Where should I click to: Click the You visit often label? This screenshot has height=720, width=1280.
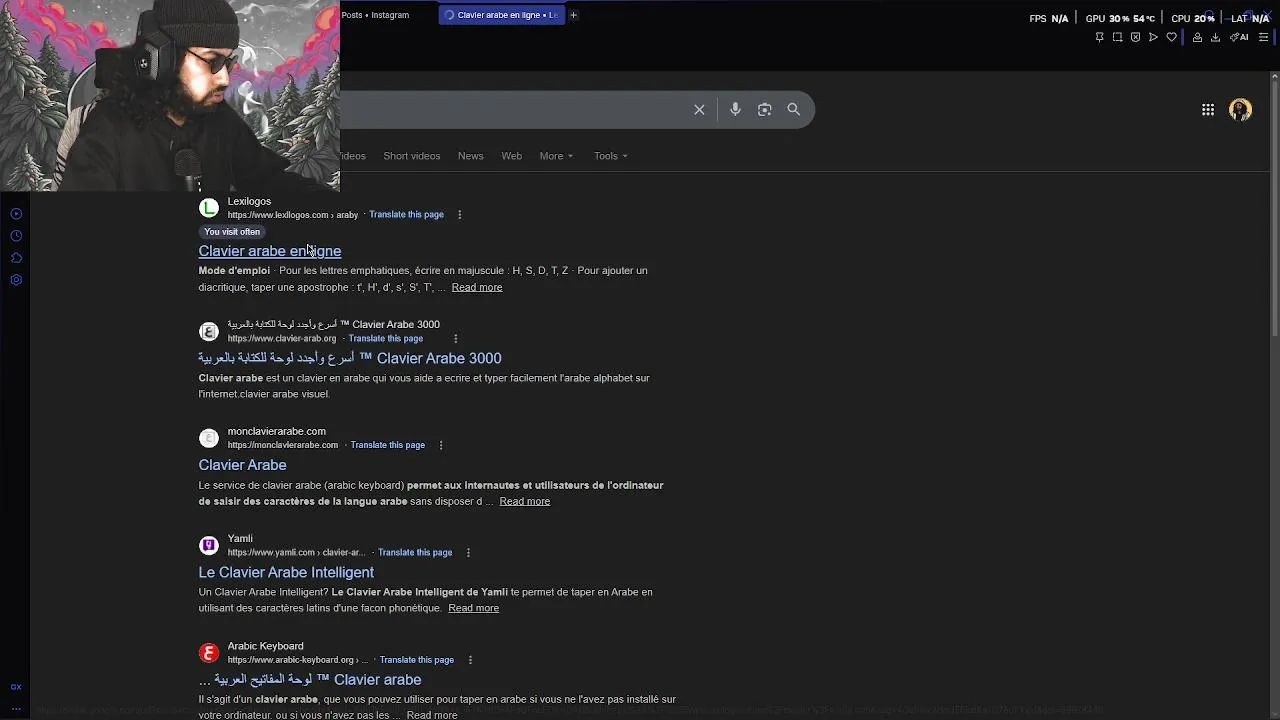(x=232, y=232)
